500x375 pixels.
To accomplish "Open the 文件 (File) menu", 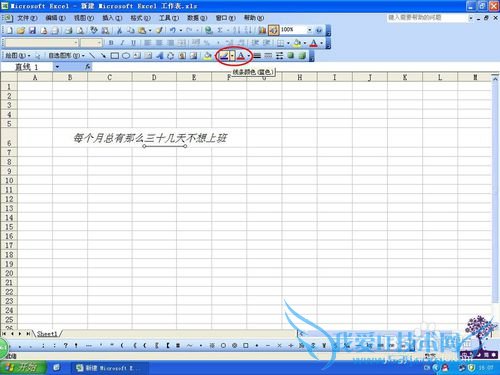I will (27, 18).
